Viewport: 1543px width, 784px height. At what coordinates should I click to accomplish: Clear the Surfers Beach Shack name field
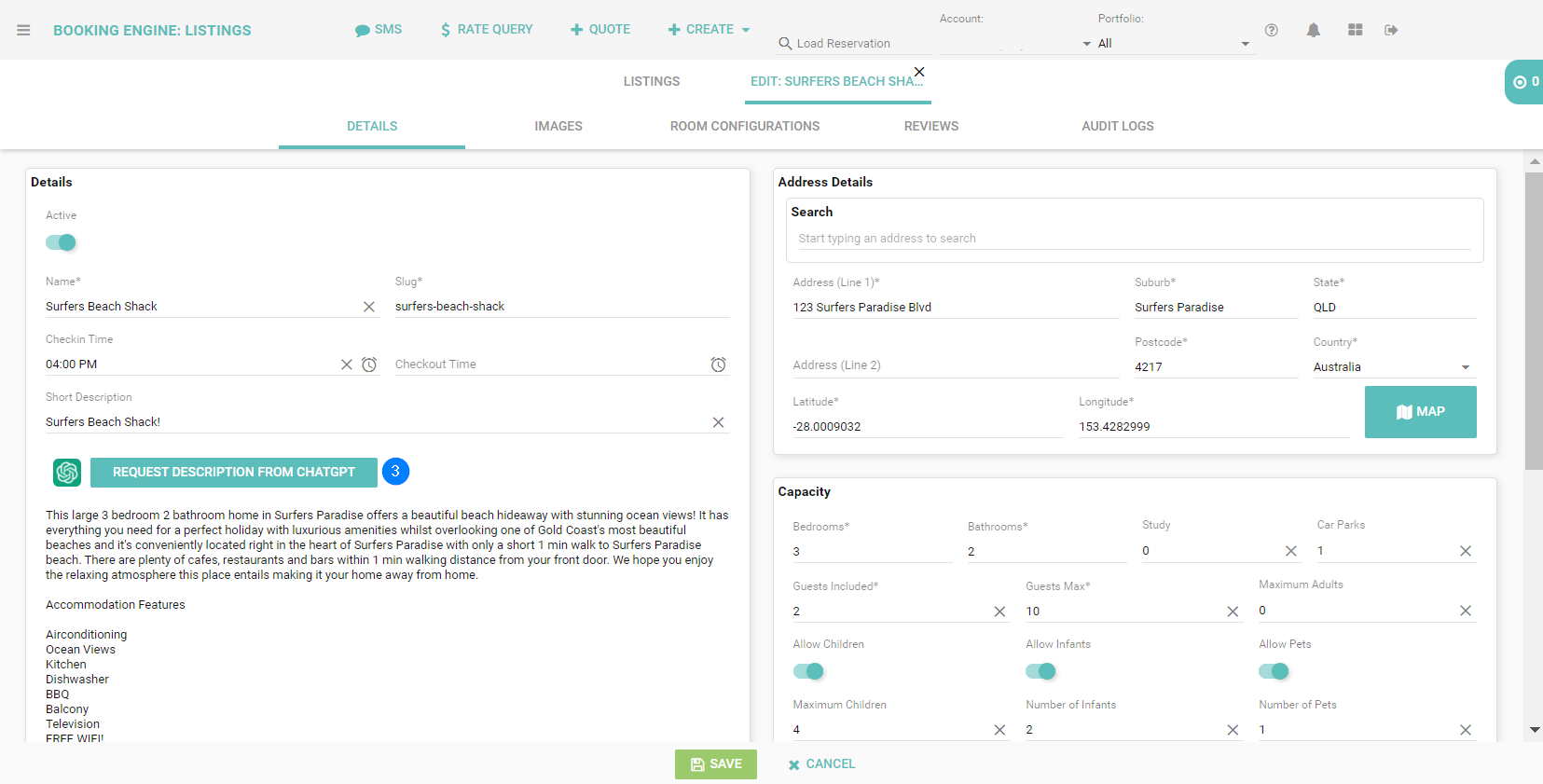pyautogui.click(x=369, y=307)
